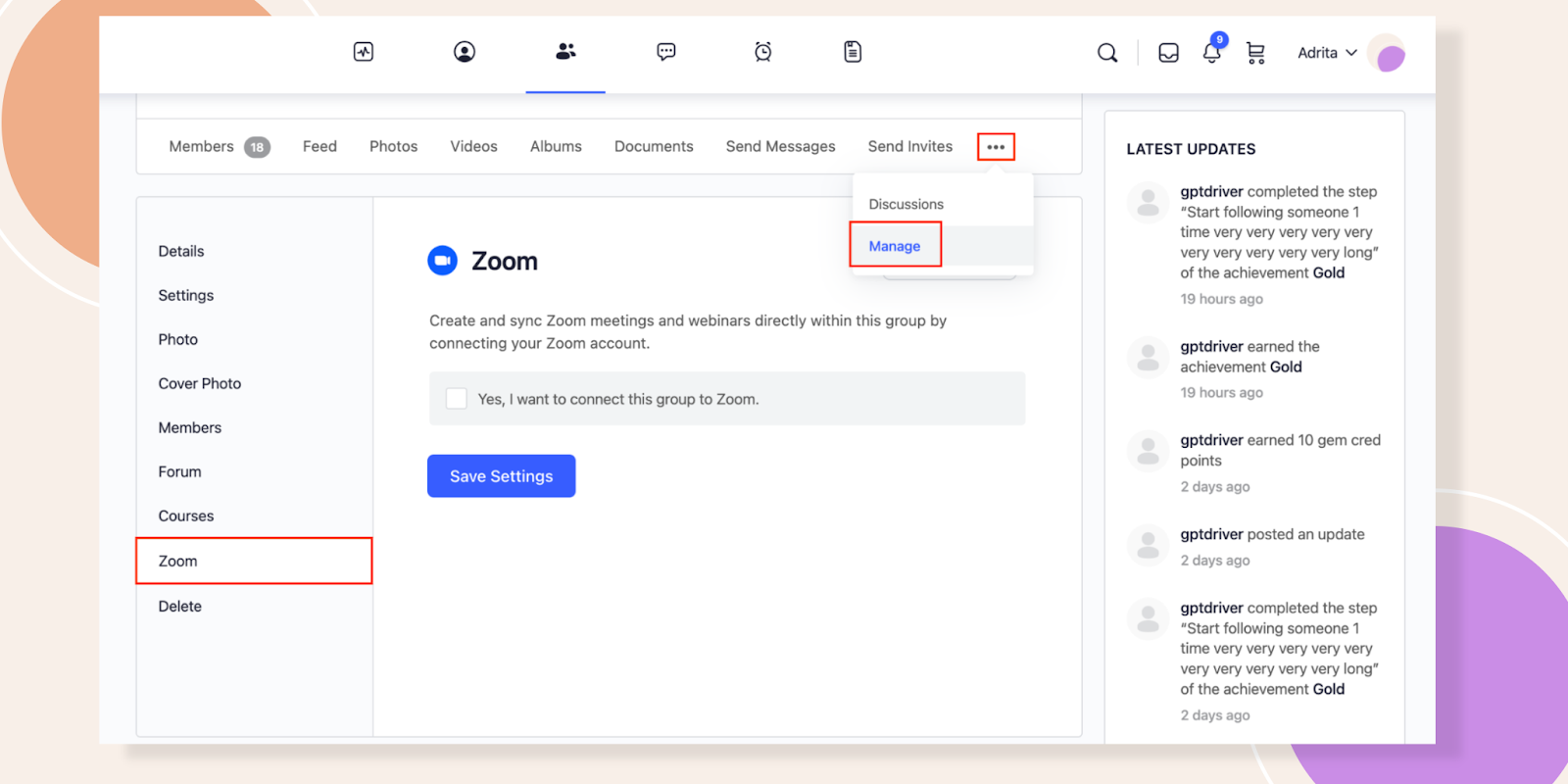The width and height of the screenshot is (1568, 784).
Task: Open the activity pulse icon in top navigation
Action: (364, 52)
